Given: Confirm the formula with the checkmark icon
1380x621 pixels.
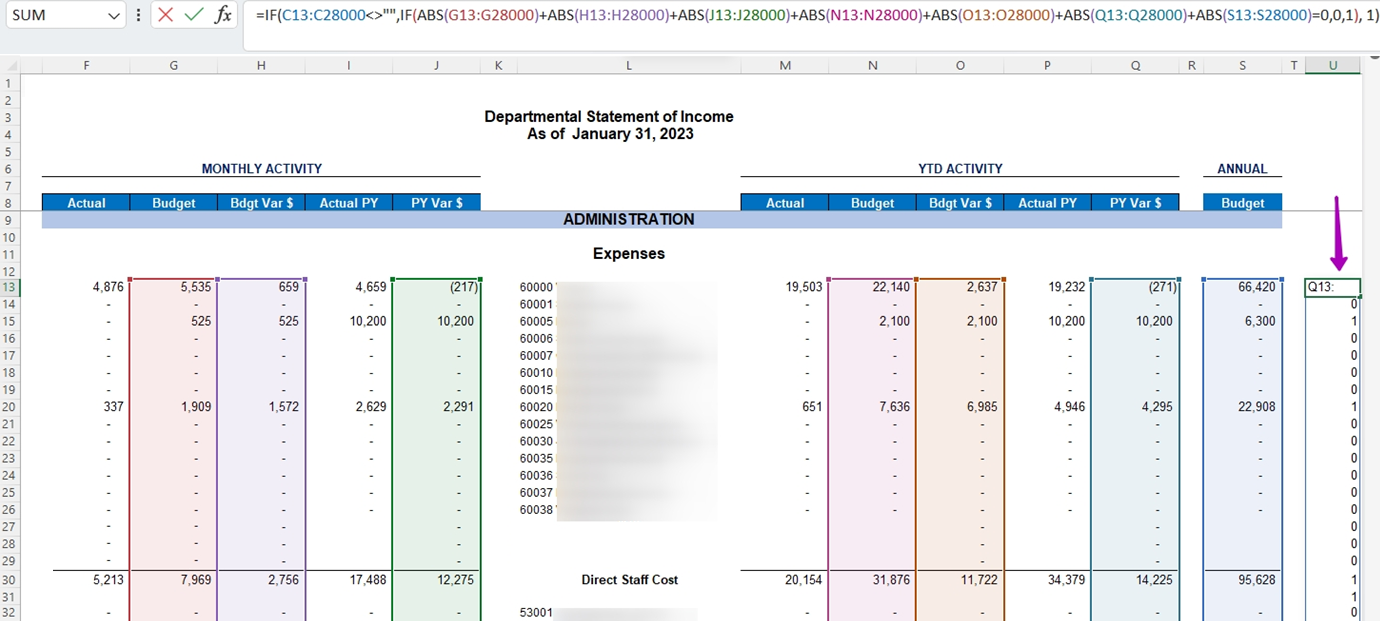Looking at the screenshot, I should click(x=194, y=15).
